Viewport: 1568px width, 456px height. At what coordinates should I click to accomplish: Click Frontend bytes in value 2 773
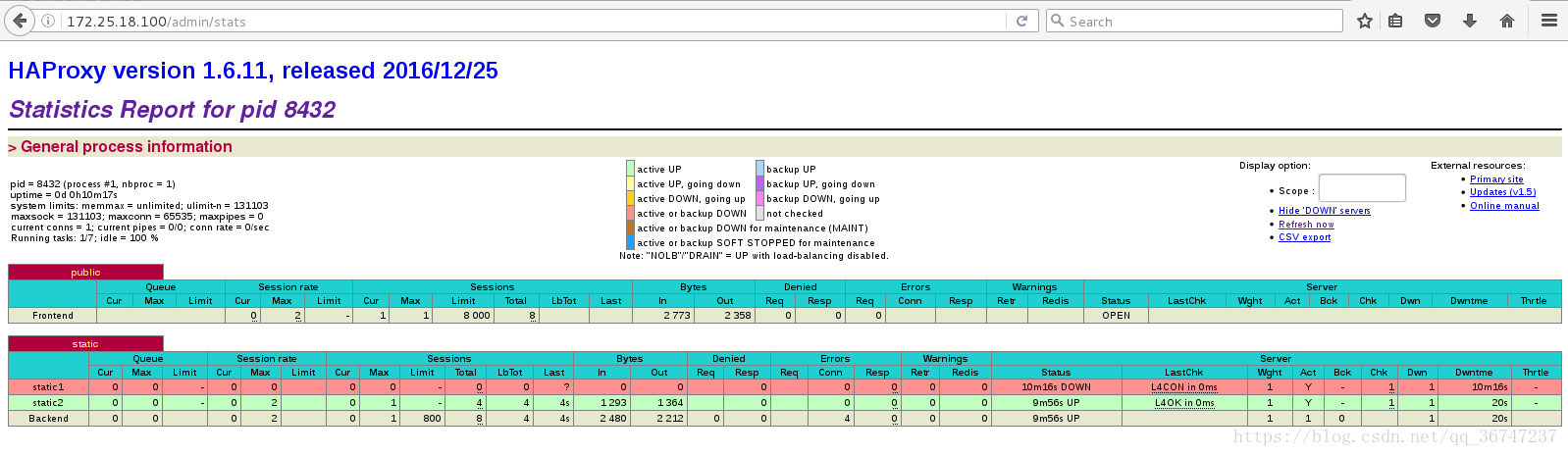coord(677,316)
